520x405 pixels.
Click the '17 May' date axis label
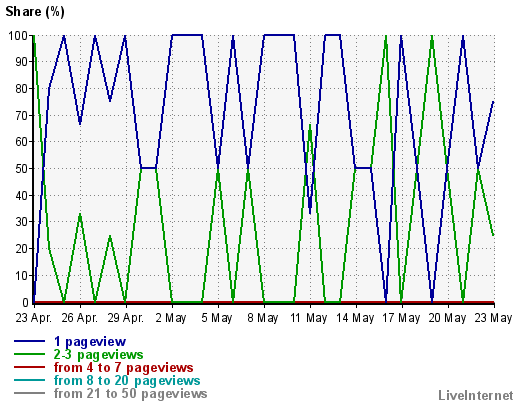pos(401,318)
